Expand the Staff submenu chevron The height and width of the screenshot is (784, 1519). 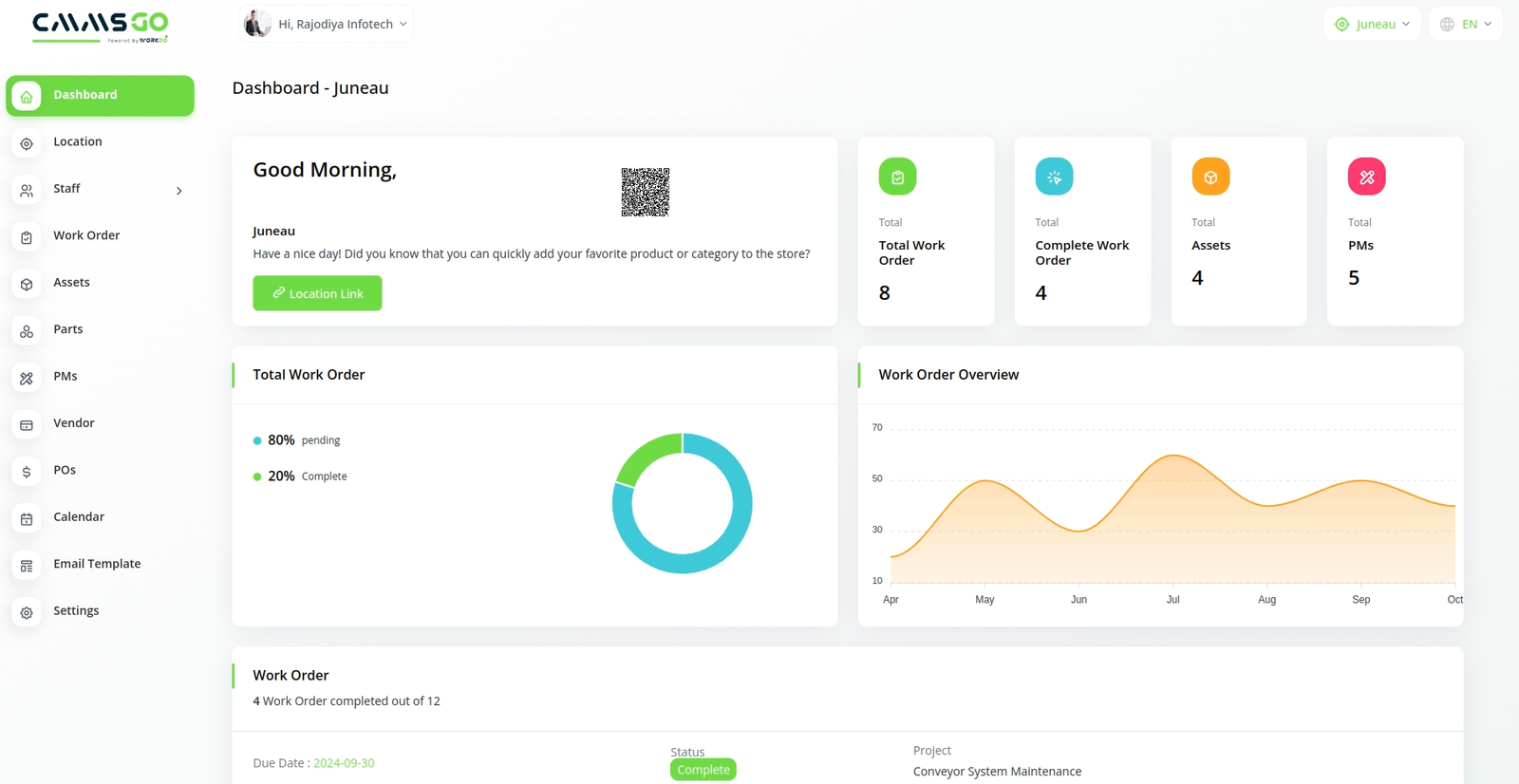click(x=178, y=191)
